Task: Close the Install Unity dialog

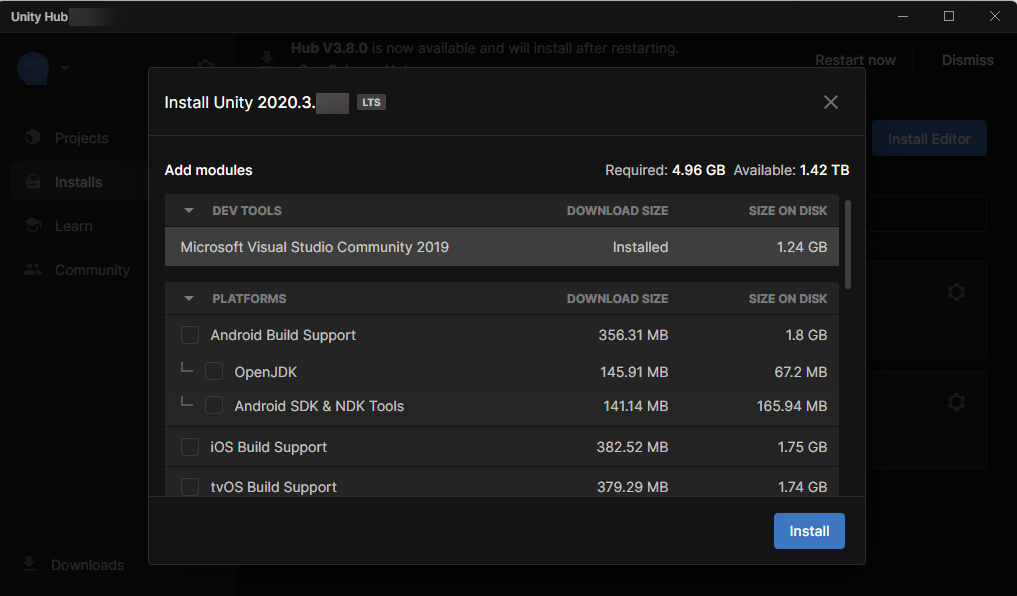Action: click(830, 102)
